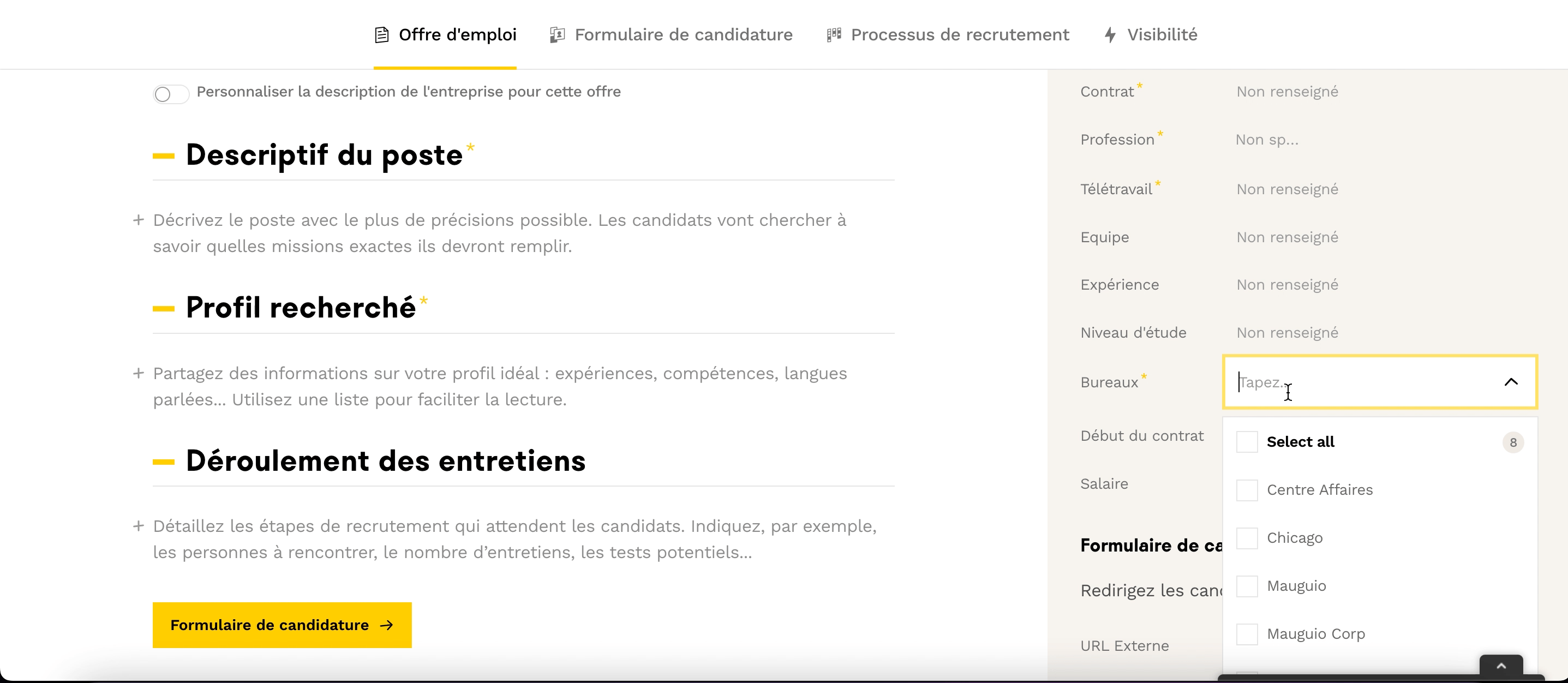Click plus icon beside Déroulement des entretiens text

[139, 526]
